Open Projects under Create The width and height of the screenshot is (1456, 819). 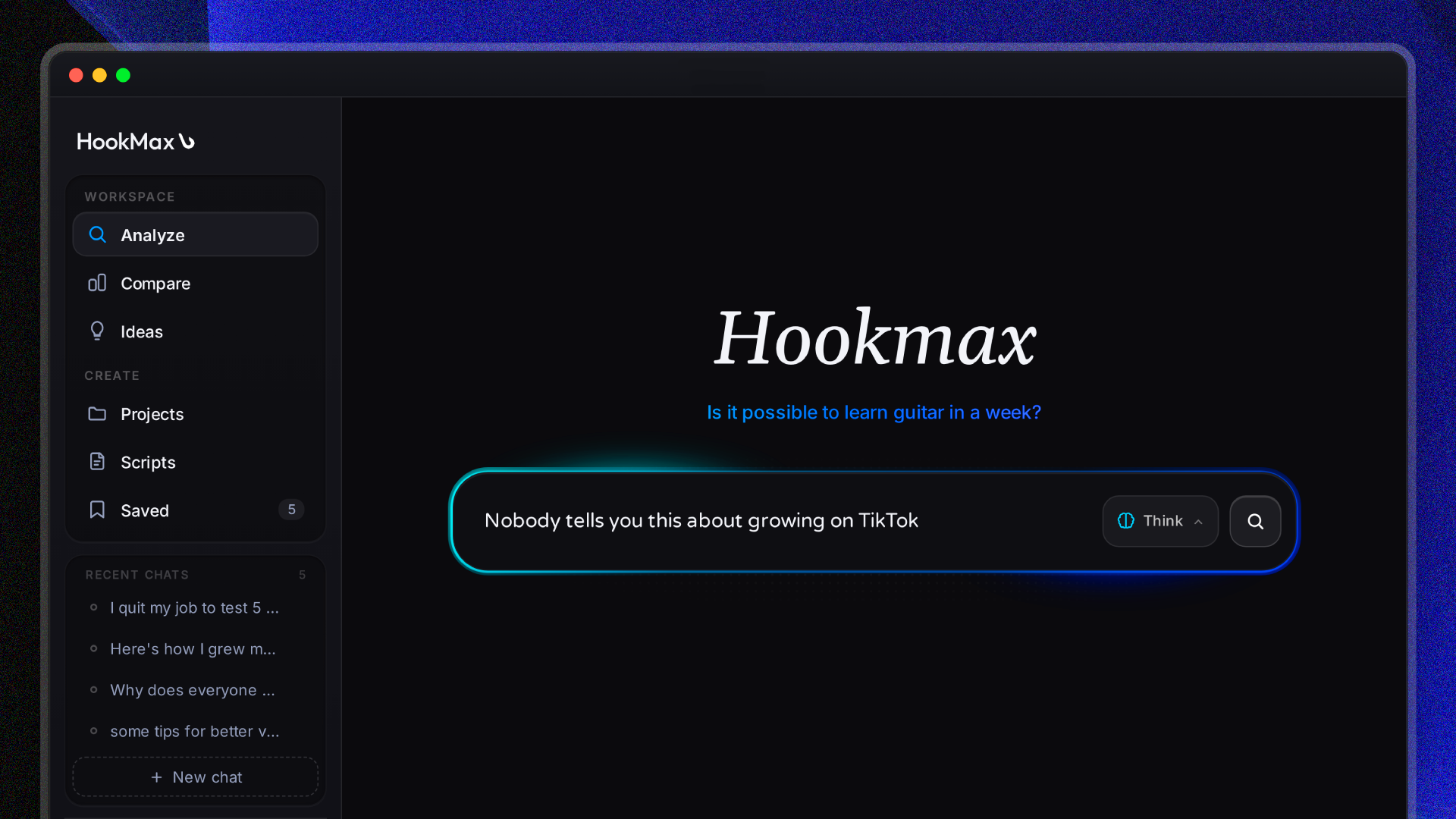click(x=195, y=413)
